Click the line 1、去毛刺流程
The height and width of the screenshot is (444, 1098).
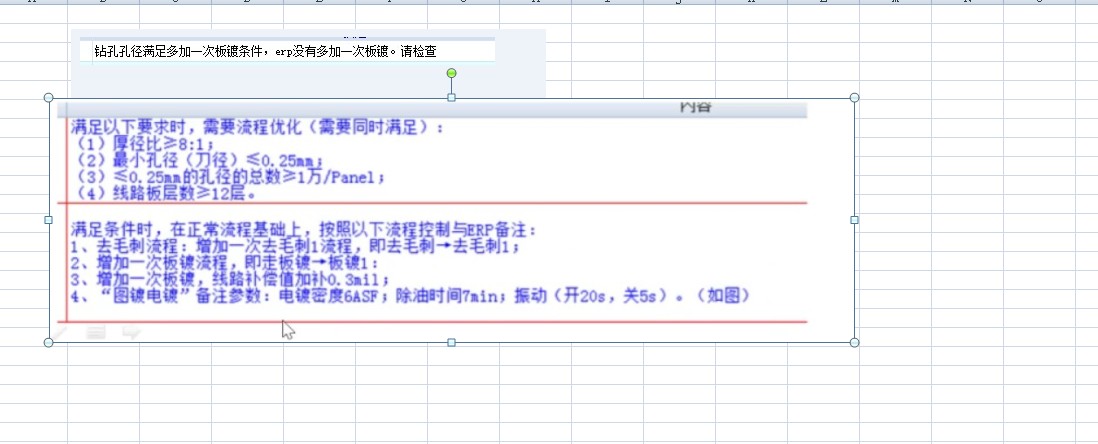295,247
